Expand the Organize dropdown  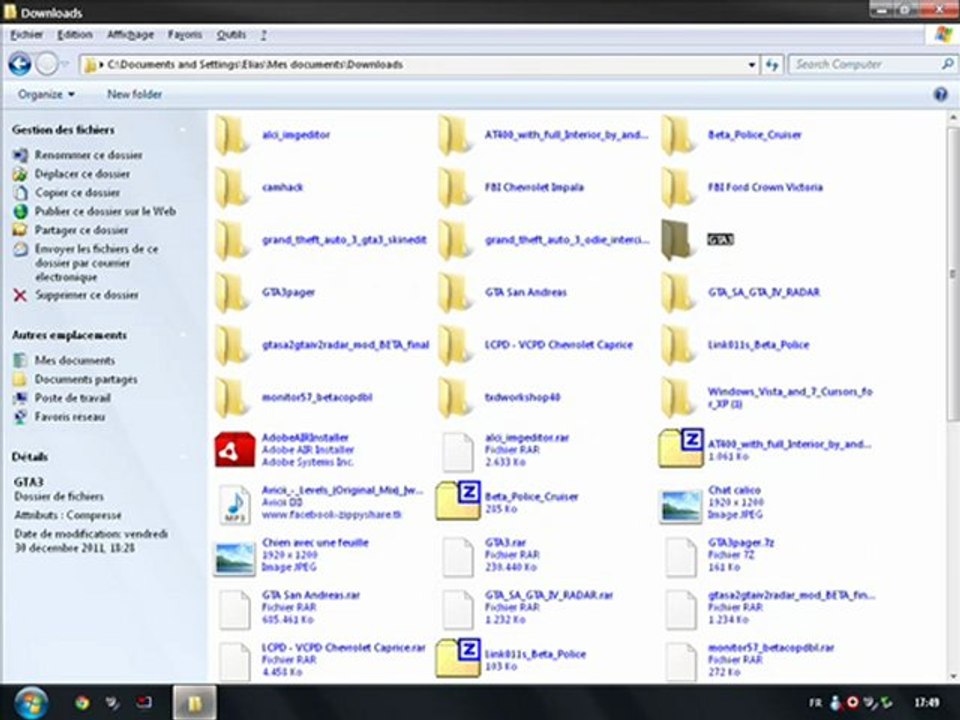[x=46, y=94]
